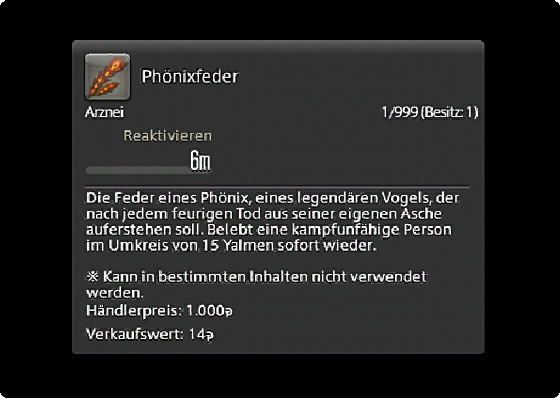Click the text '15 Yalmen sofort wieder'
Viewport: 560px width, 400px height.
coord(289,246)
